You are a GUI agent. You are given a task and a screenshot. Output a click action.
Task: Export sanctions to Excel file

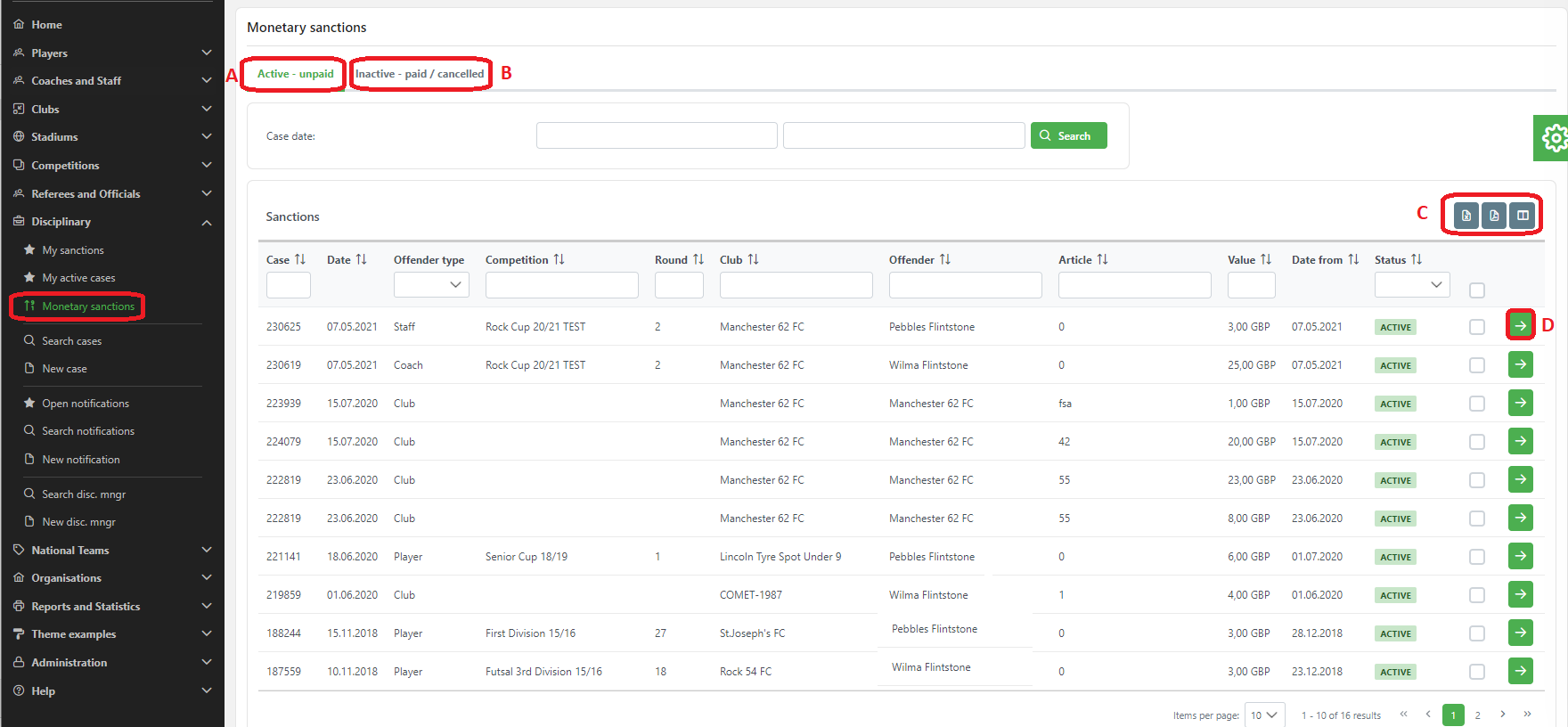(1466, 216)
